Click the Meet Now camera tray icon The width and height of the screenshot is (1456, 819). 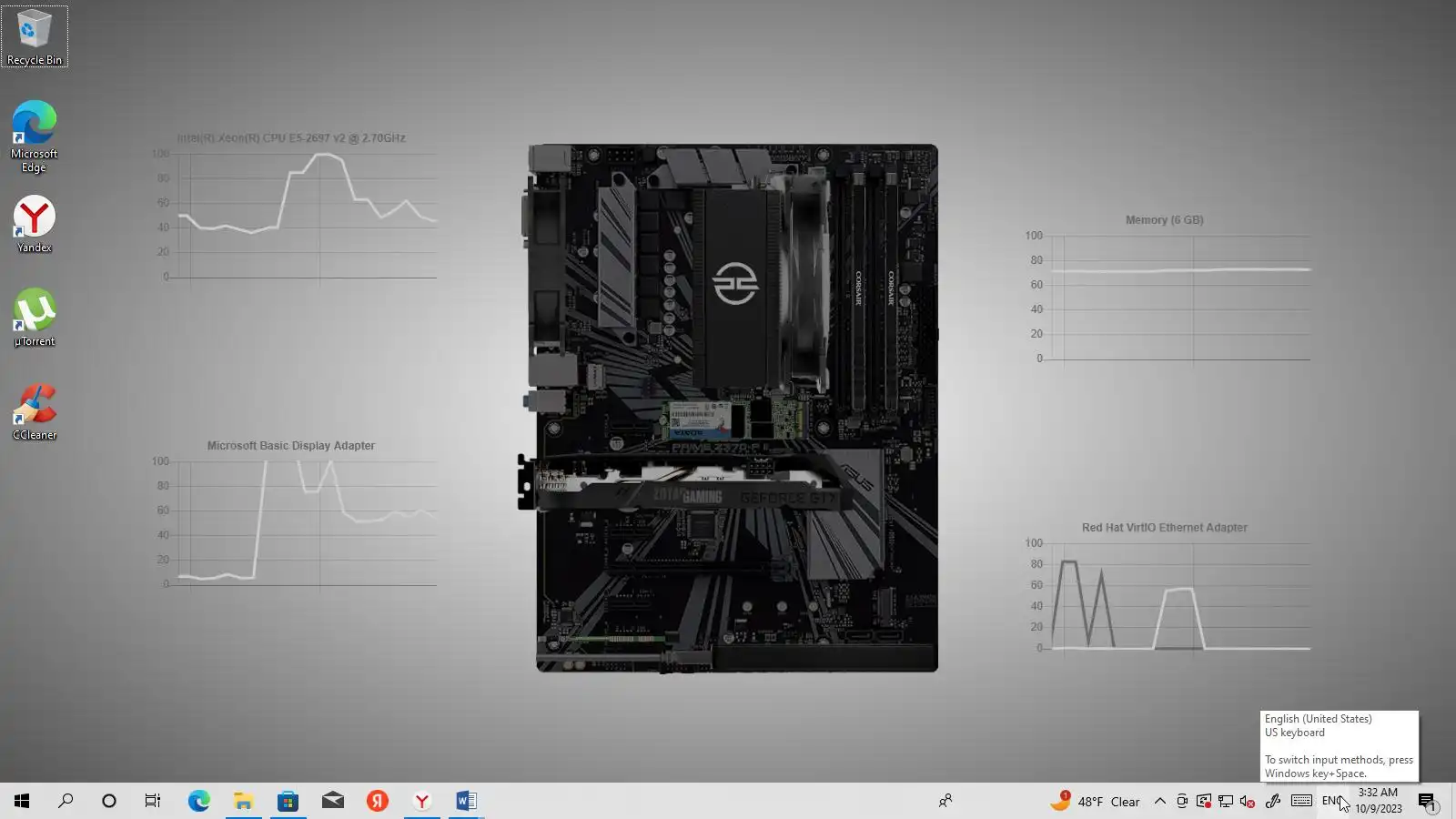coord(1182,801)
